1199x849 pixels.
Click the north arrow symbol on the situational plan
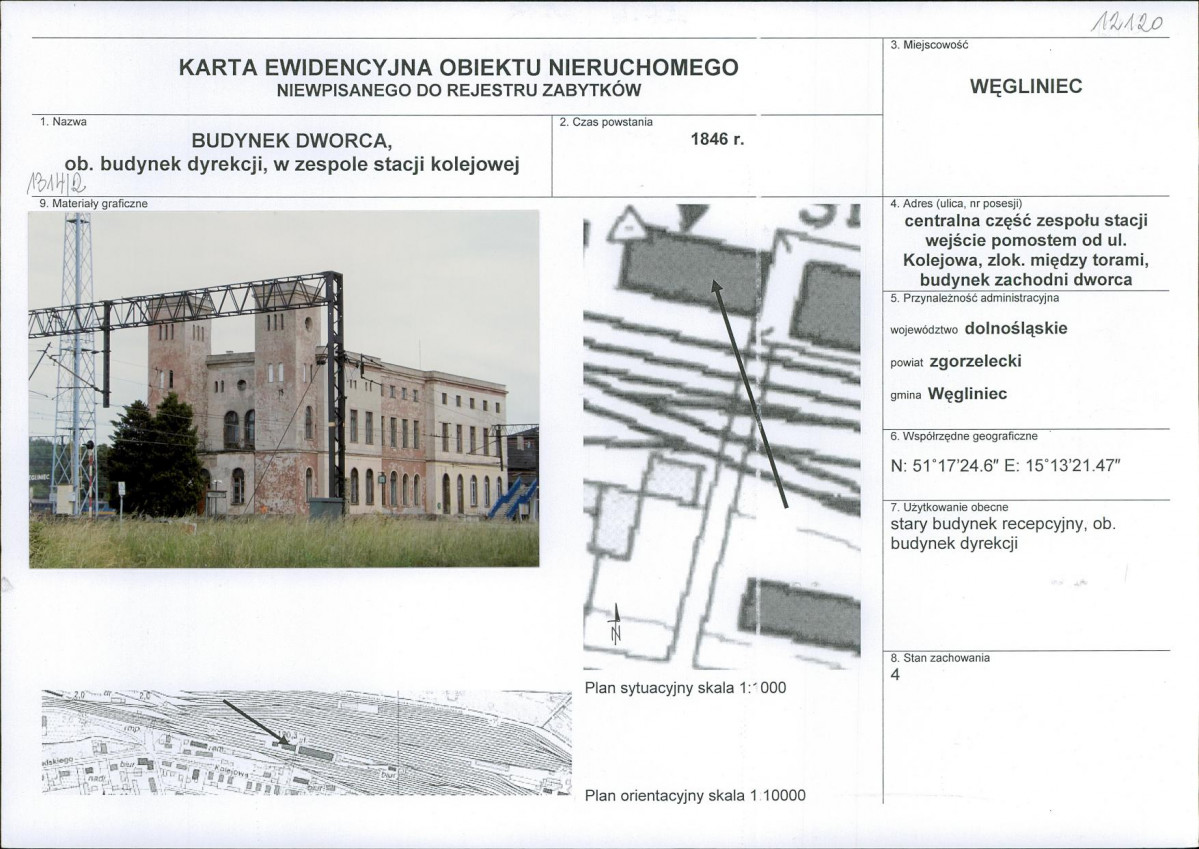pos(616,624)
